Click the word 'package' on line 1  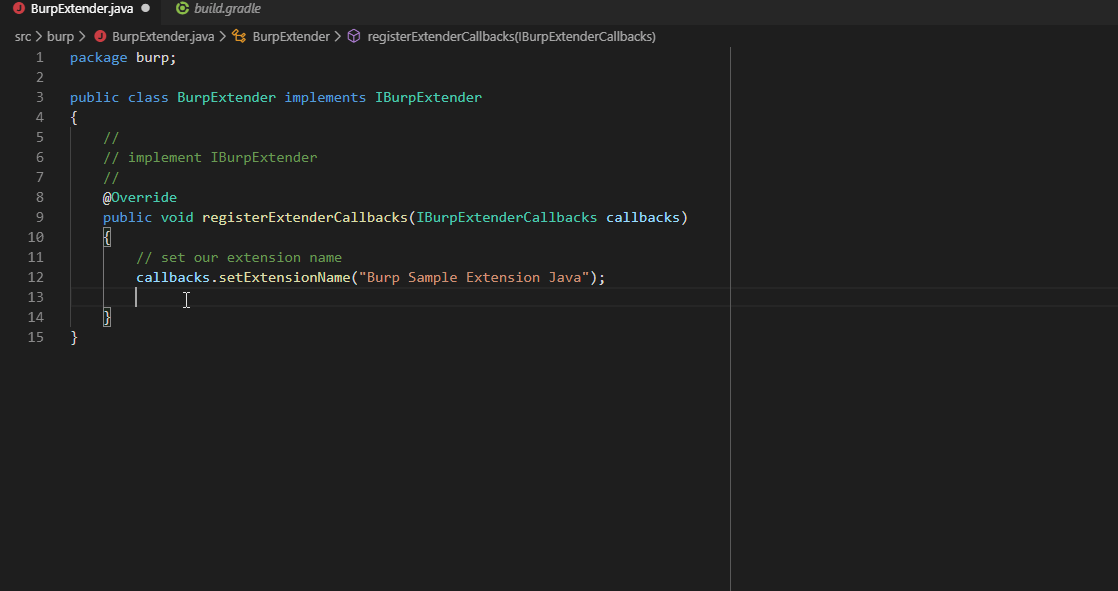(x=98, y=58)
